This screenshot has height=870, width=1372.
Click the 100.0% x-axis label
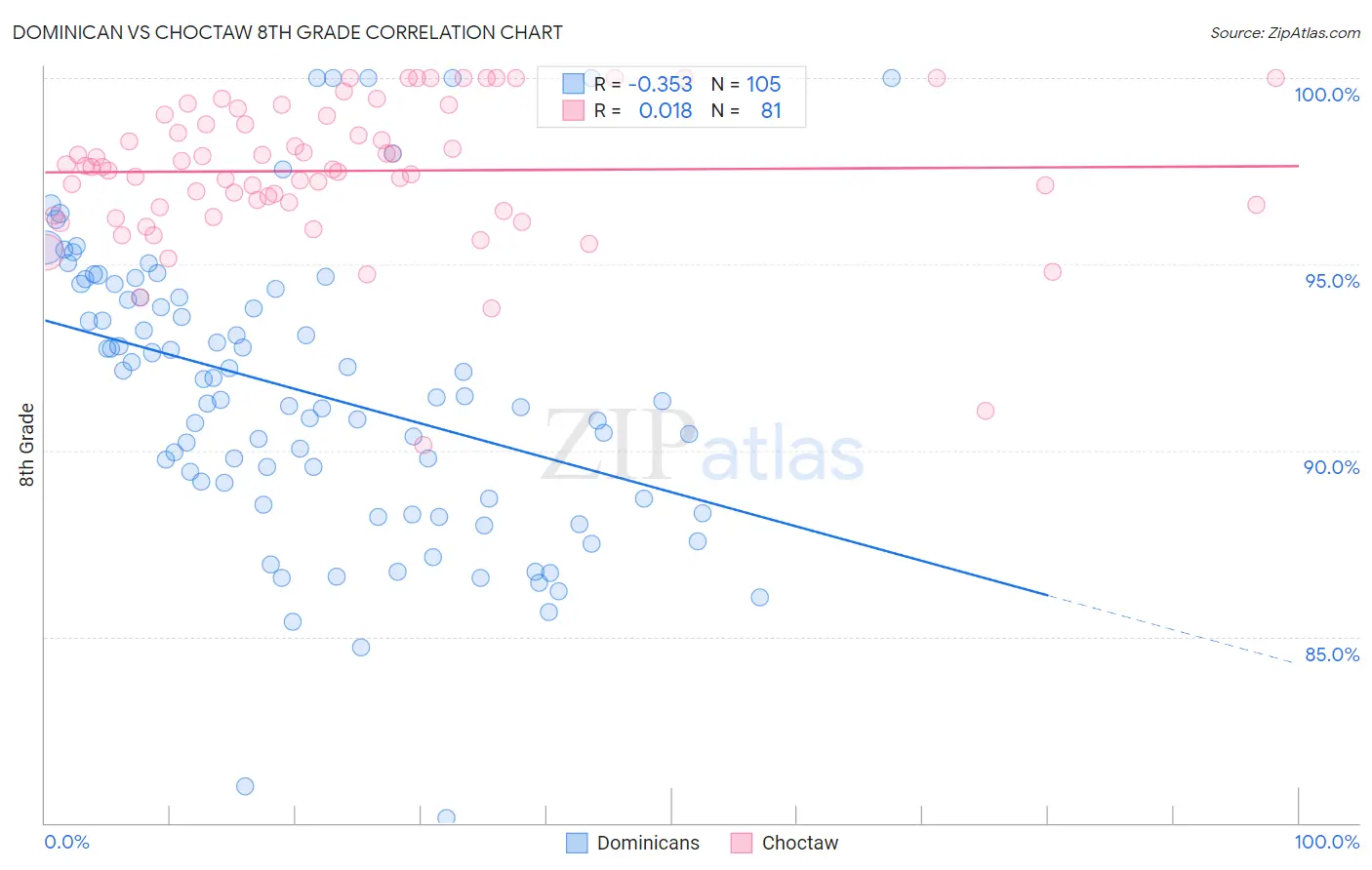click(x=1327, y=842)
